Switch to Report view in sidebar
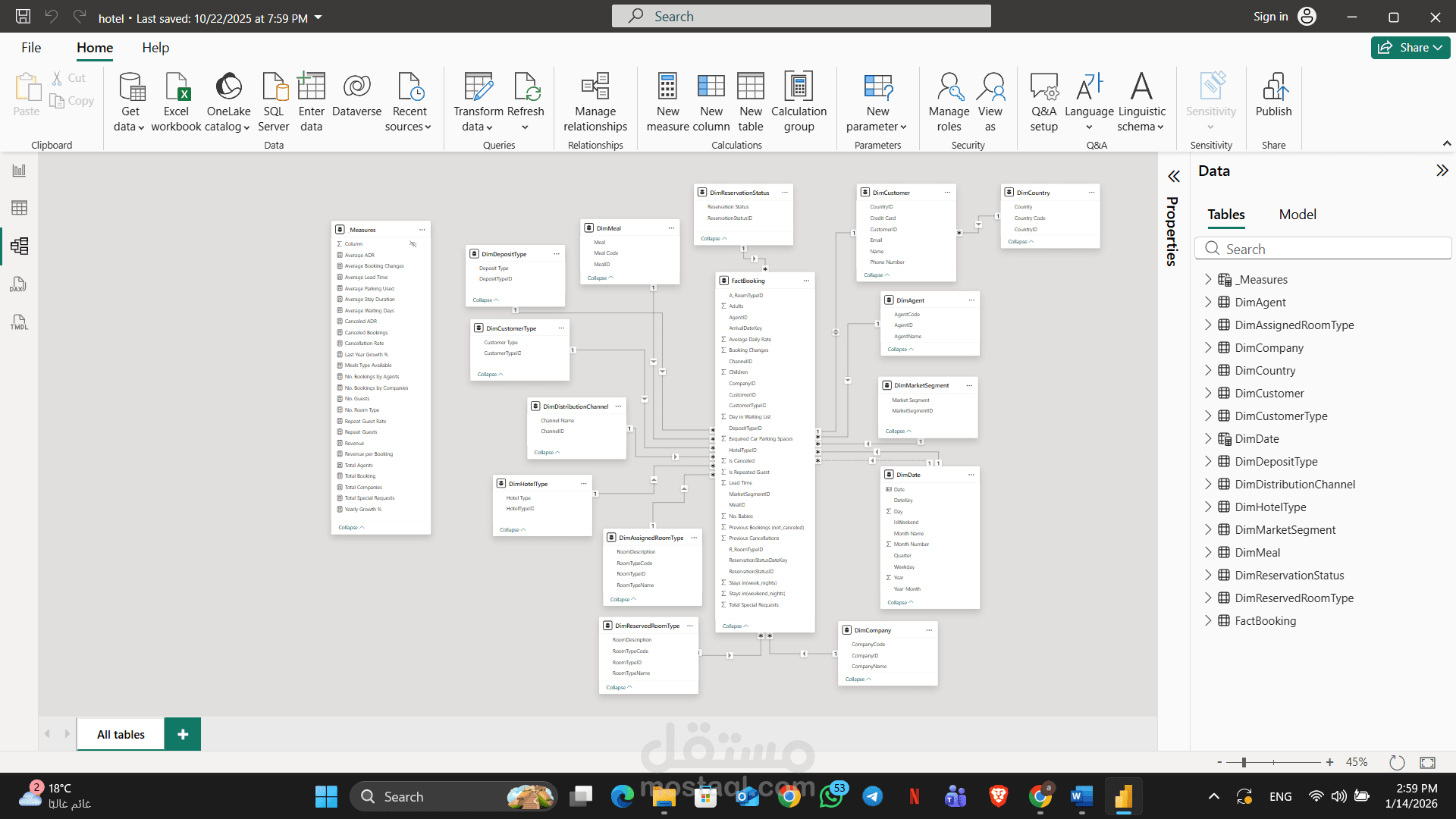 point(19,171)
